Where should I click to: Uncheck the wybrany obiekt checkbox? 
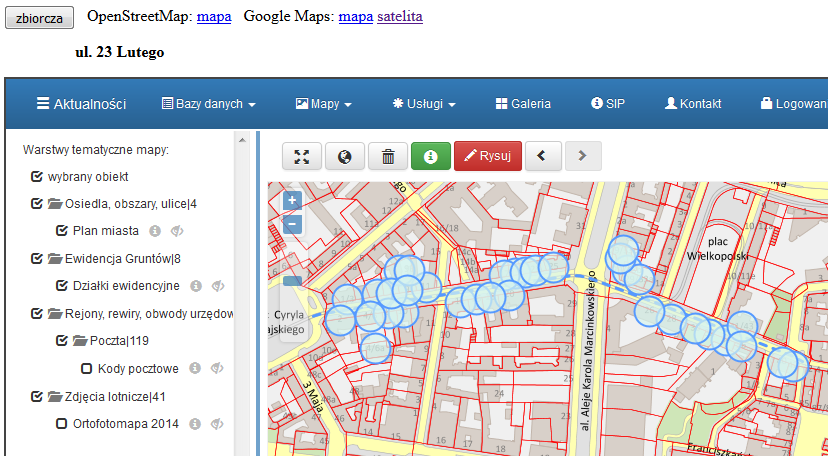click(37, 177)
